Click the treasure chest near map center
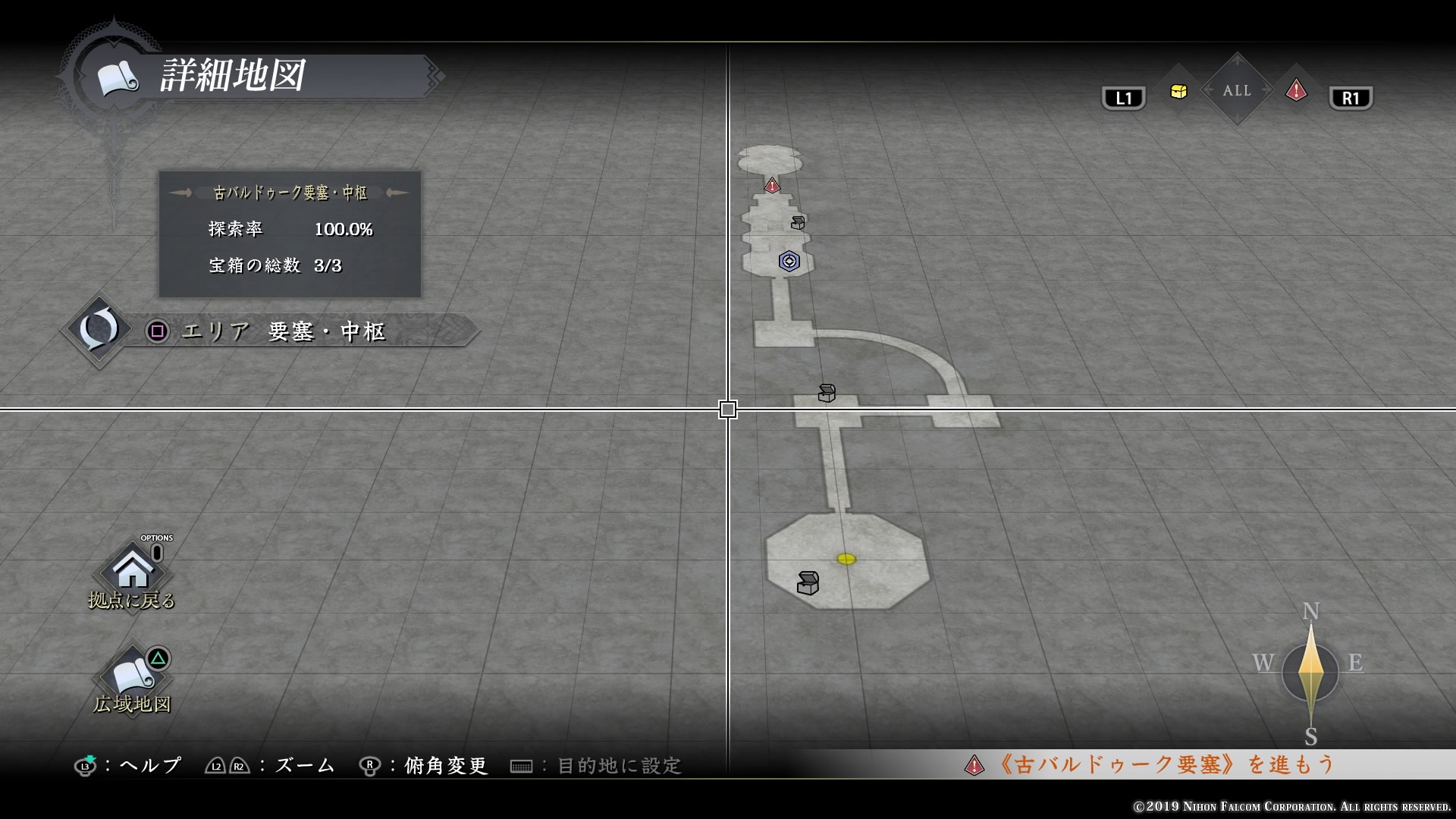Image resolution: width=1456 pixels, height=819 pixels. coord(827,393)
